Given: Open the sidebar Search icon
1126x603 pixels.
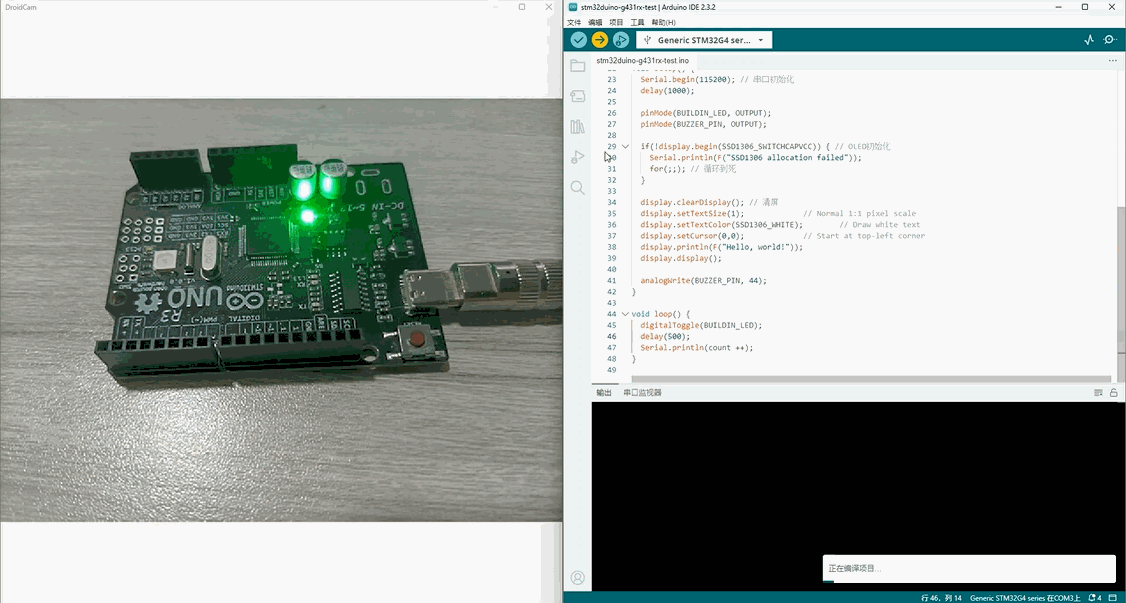Looking at the screenshot, I should point(577,188).
